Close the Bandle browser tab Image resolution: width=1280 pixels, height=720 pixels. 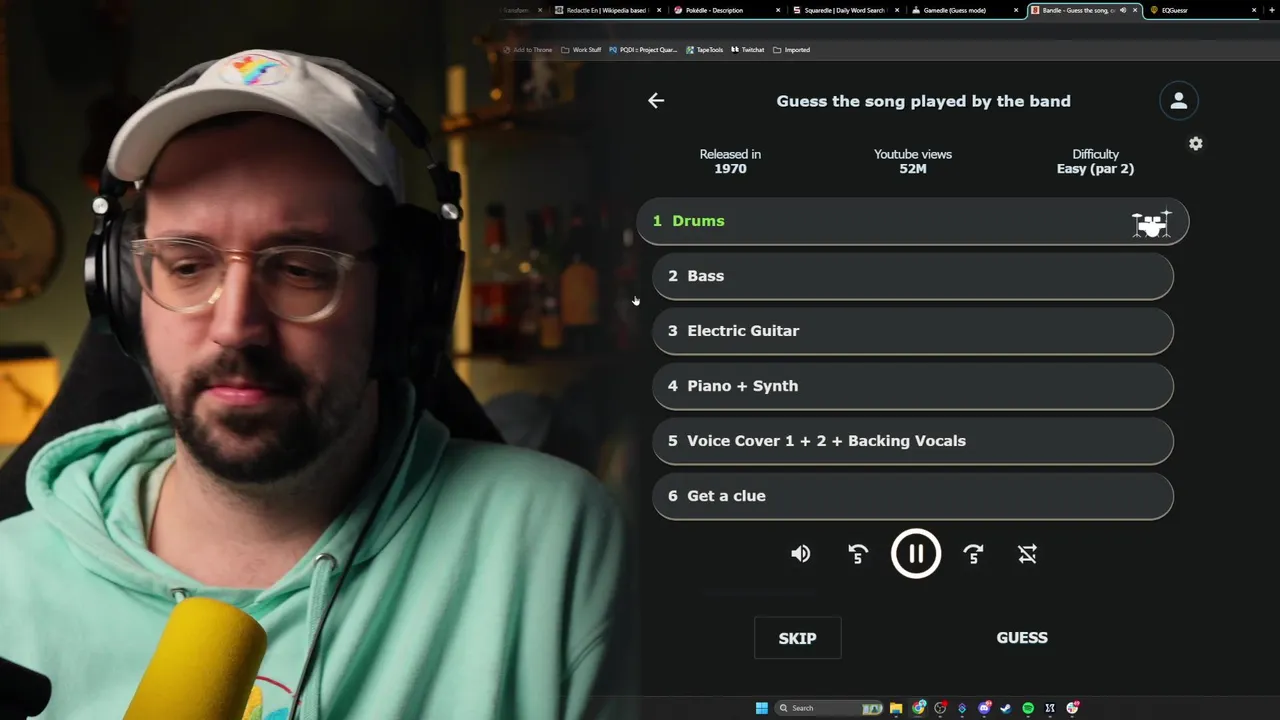pyautogui.click(x=1135, y=10)
